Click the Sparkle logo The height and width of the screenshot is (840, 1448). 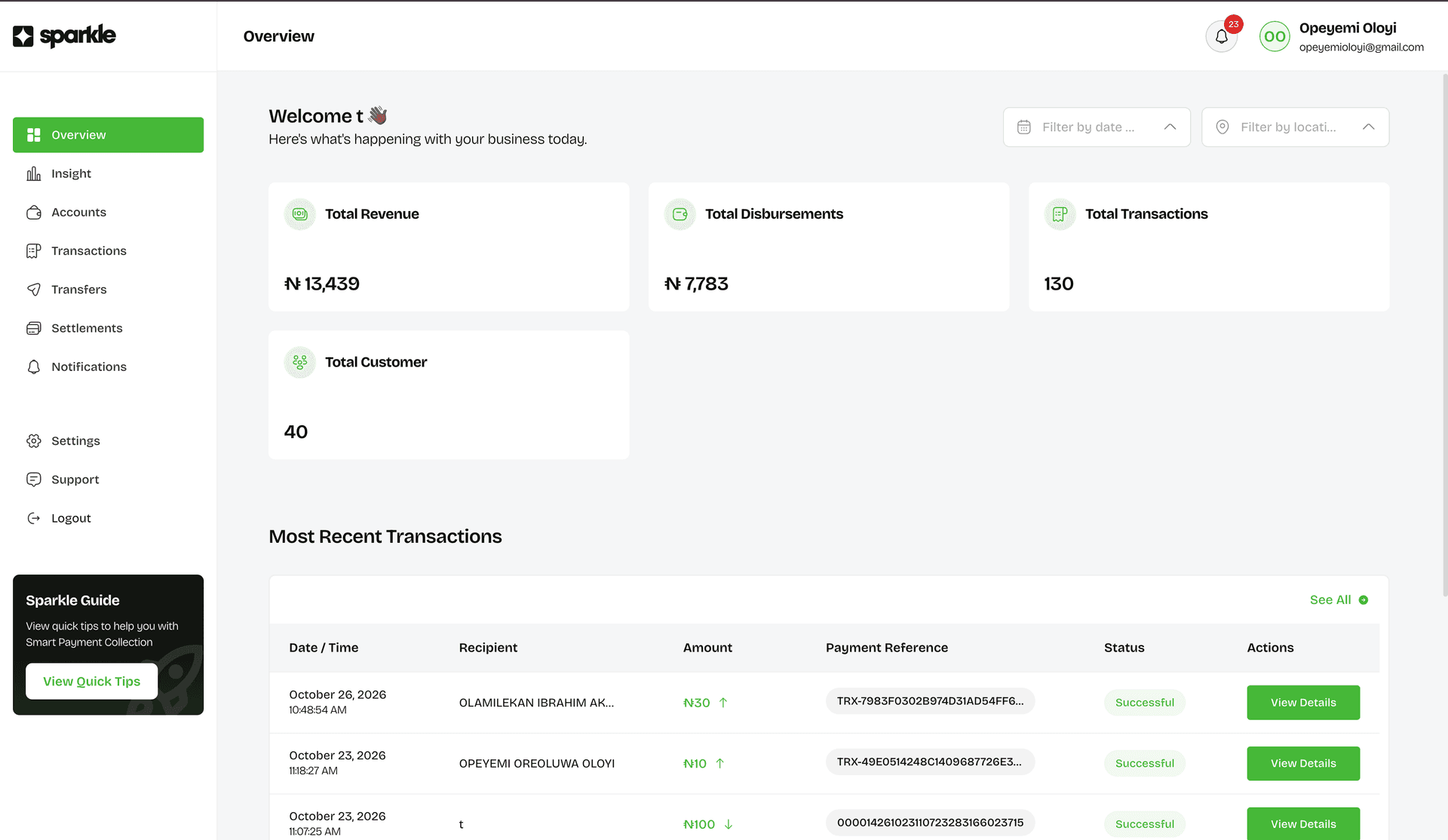coord(64,35)
